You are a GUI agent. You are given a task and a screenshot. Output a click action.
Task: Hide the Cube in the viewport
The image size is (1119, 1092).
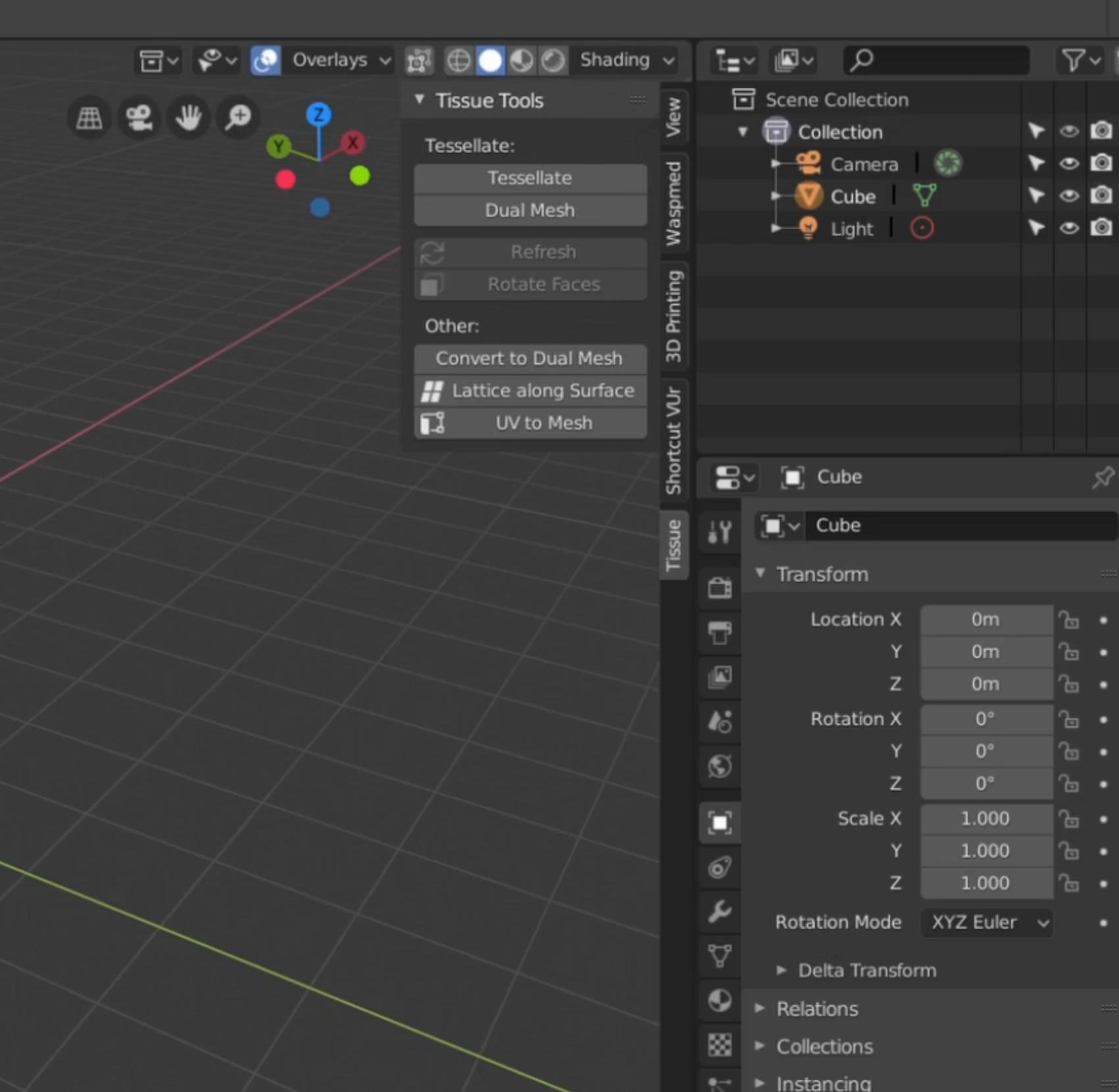1069,195
